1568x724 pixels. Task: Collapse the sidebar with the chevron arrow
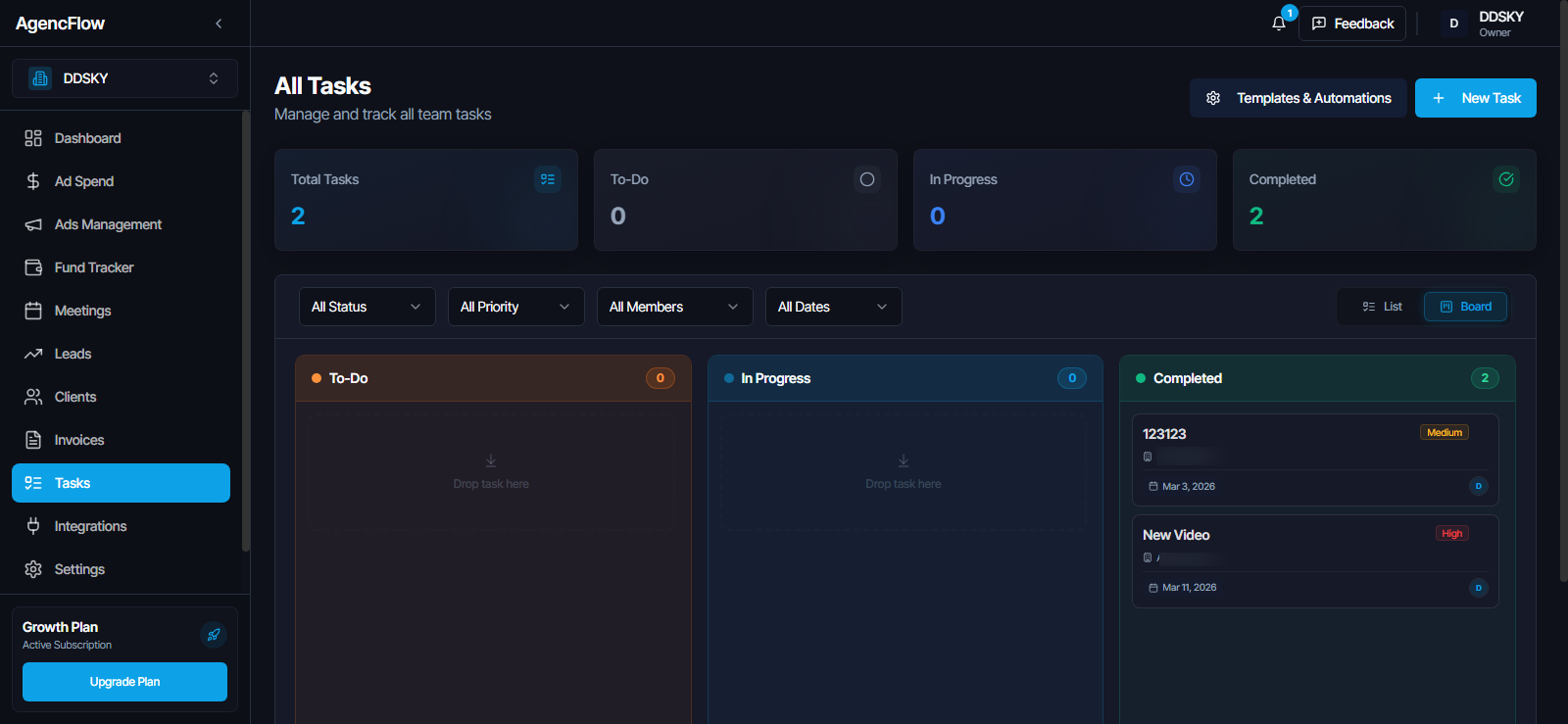(219, 24)
